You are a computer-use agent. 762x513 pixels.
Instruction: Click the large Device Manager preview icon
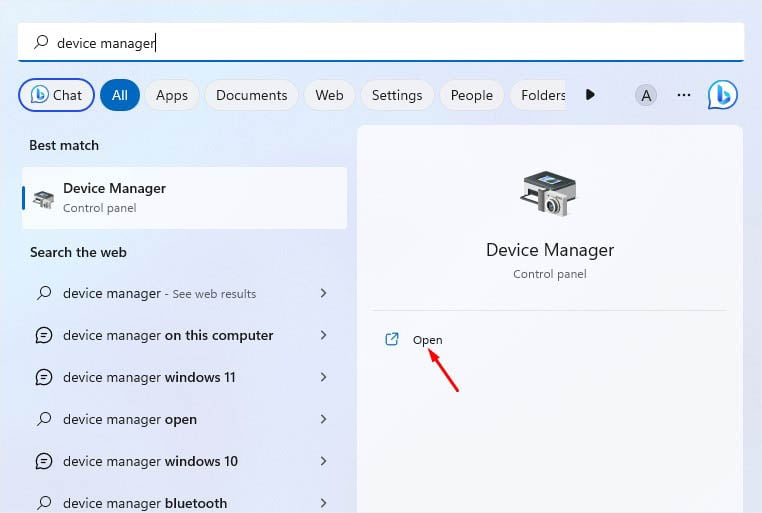tap(549, 193)
